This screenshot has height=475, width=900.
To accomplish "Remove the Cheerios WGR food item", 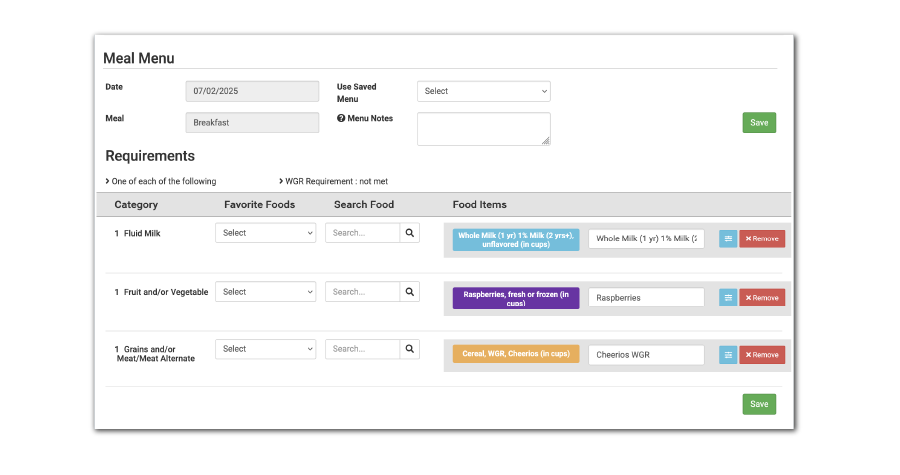I will (762, 354).
